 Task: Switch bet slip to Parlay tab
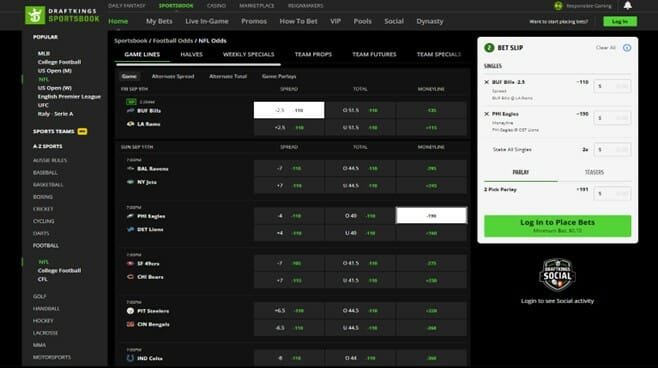(x=521, y=172)
